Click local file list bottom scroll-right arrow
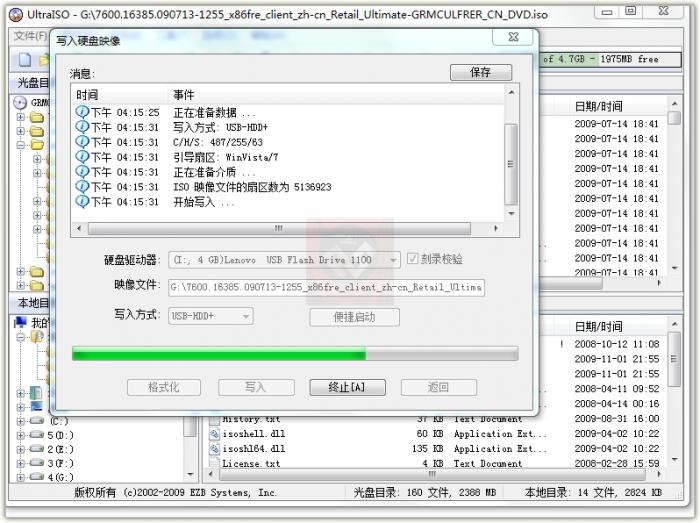The image size is (700, 523). [x=659, y=473]
